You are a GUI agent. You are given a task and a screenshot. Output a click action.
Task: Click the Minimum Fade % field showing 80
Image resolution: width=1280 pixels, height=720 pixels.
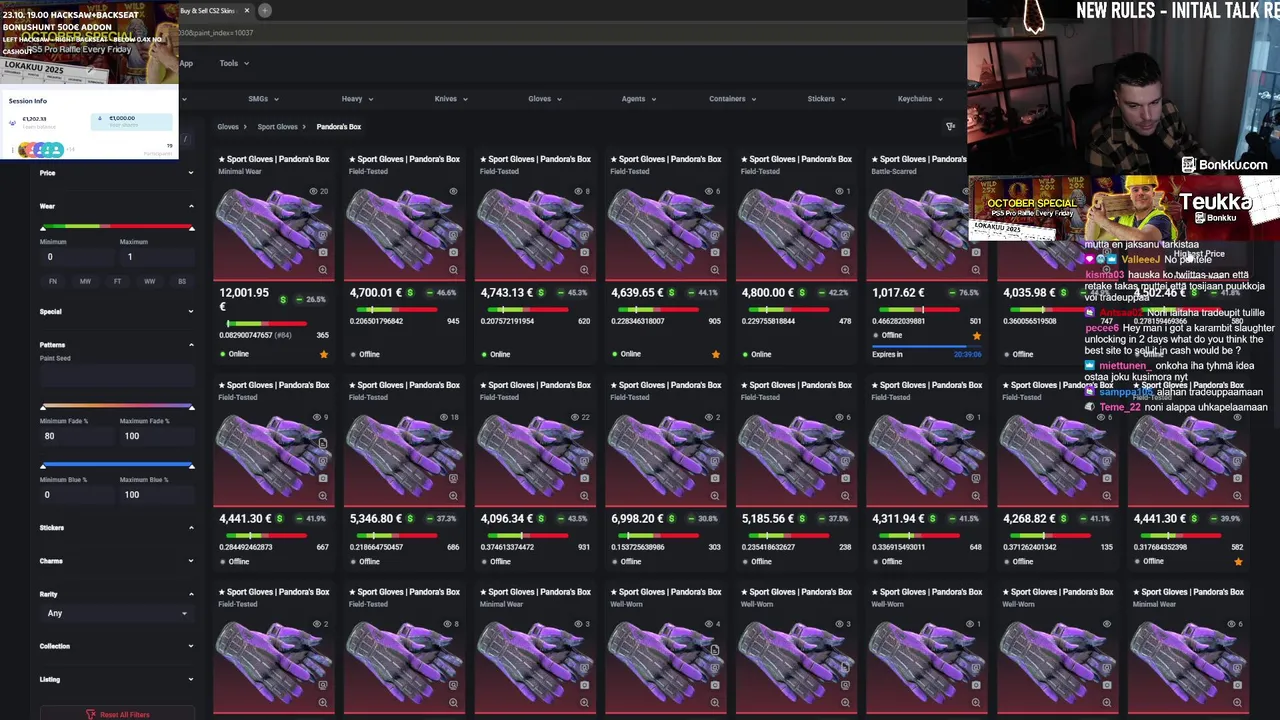78,436
